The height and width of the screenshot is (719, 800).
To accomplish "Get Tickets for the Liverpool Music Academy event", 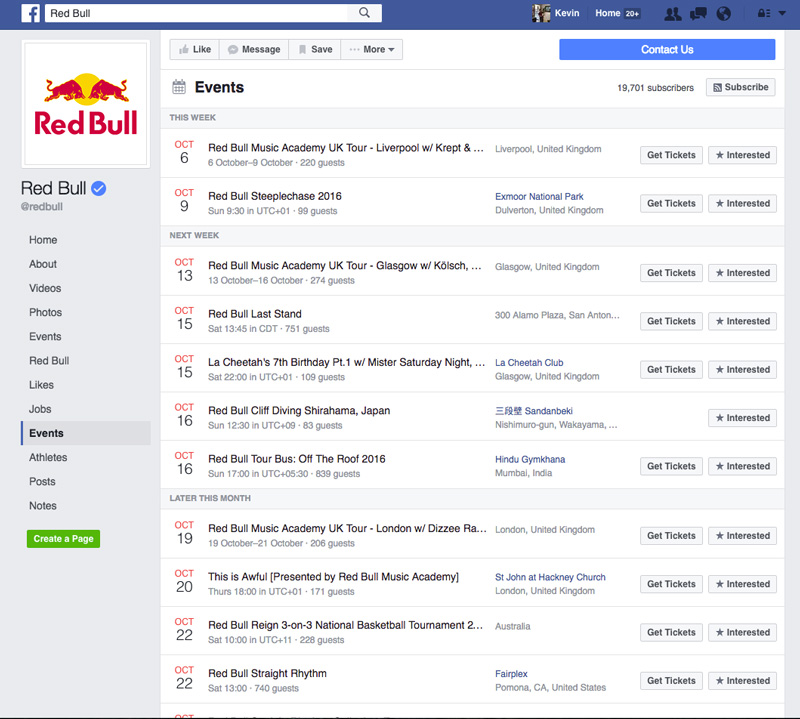I will (671, 155).
